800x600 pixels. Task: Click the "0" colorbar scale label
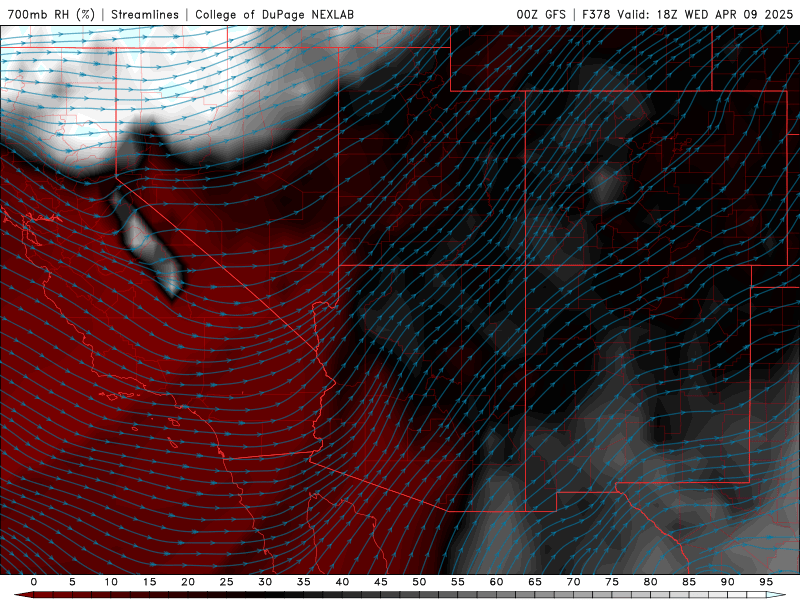click(x=34, y=582)
